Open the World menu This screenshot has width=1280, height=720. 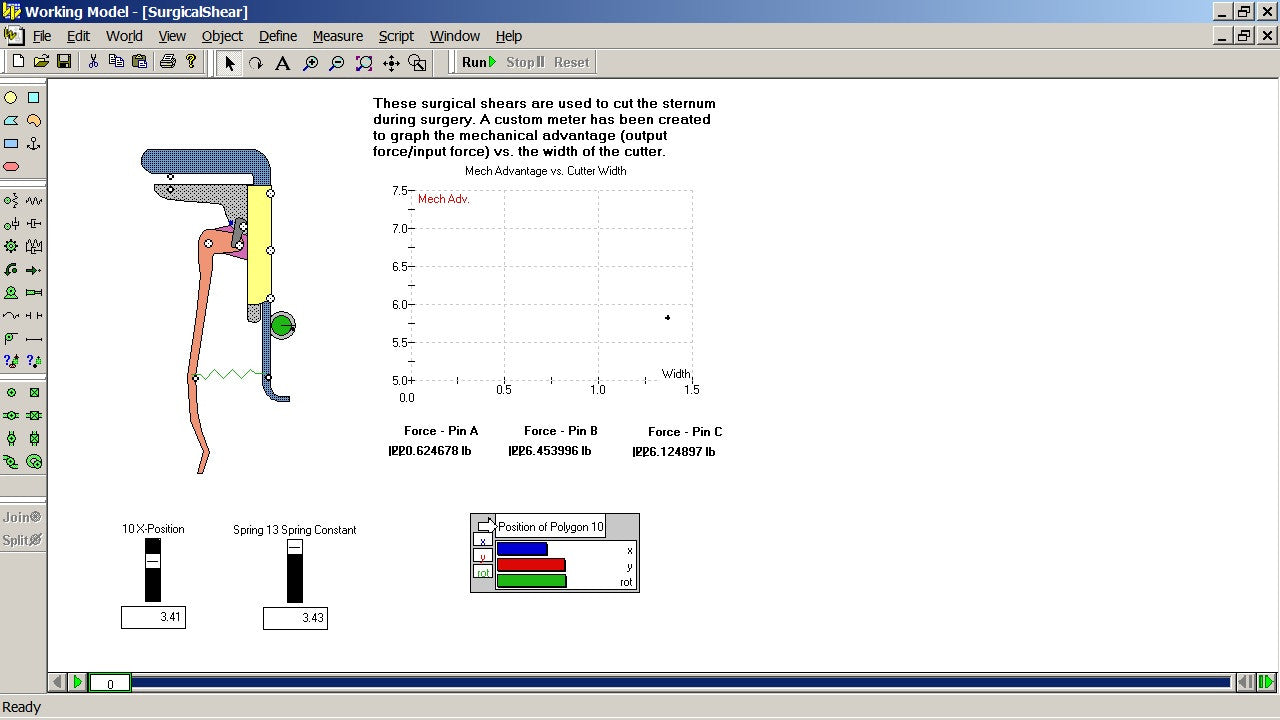coord(124,36)
